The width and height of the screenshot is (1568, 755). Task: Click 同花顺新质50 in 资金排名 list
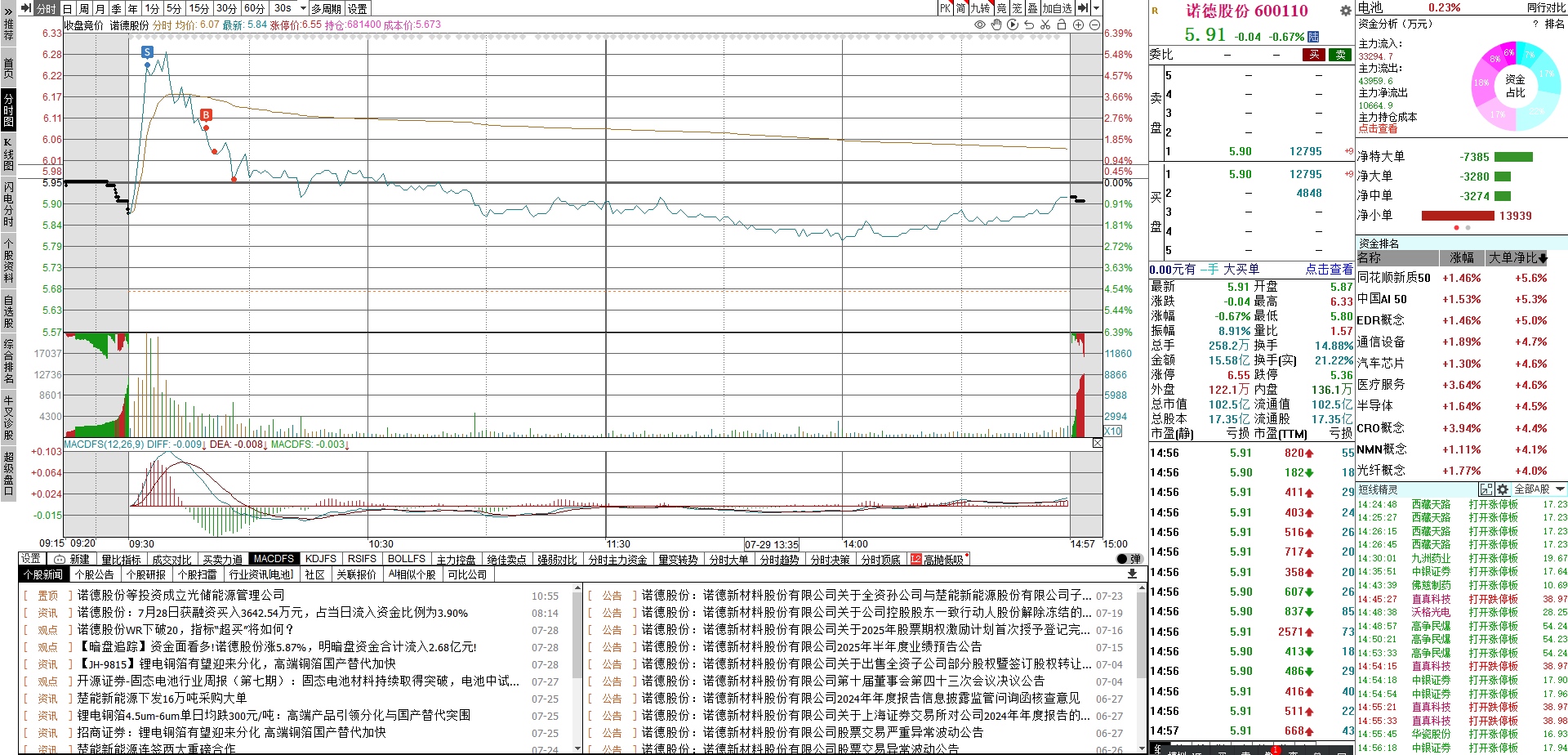[1394, 278]
